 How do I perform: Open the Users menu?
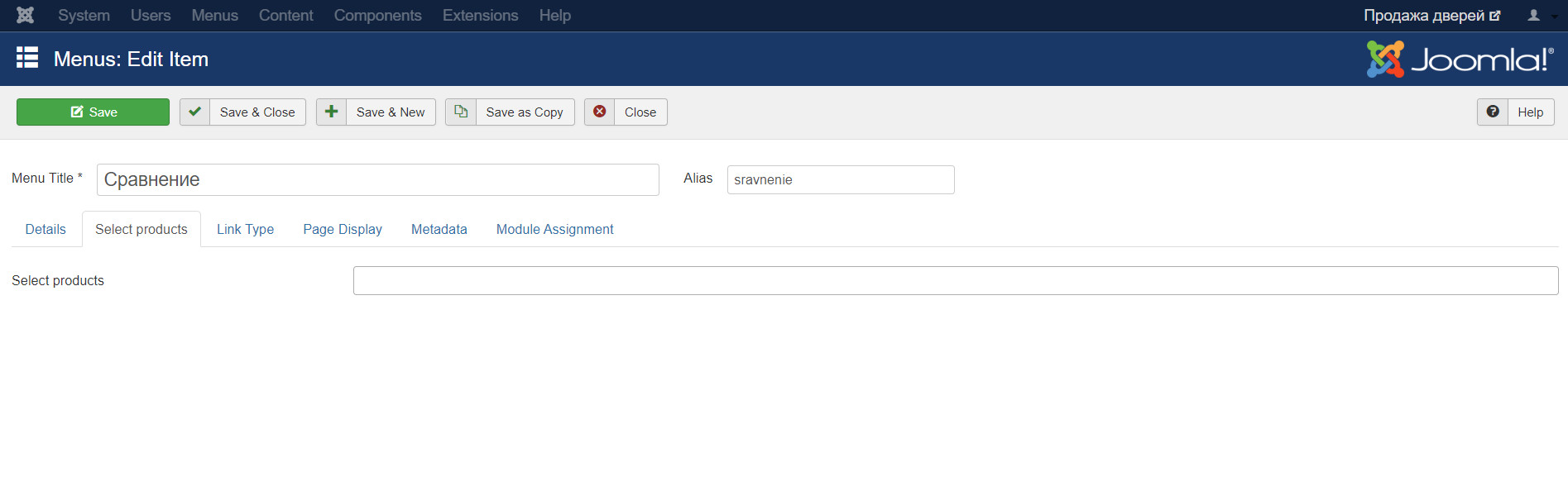click(x=151, y=15)
